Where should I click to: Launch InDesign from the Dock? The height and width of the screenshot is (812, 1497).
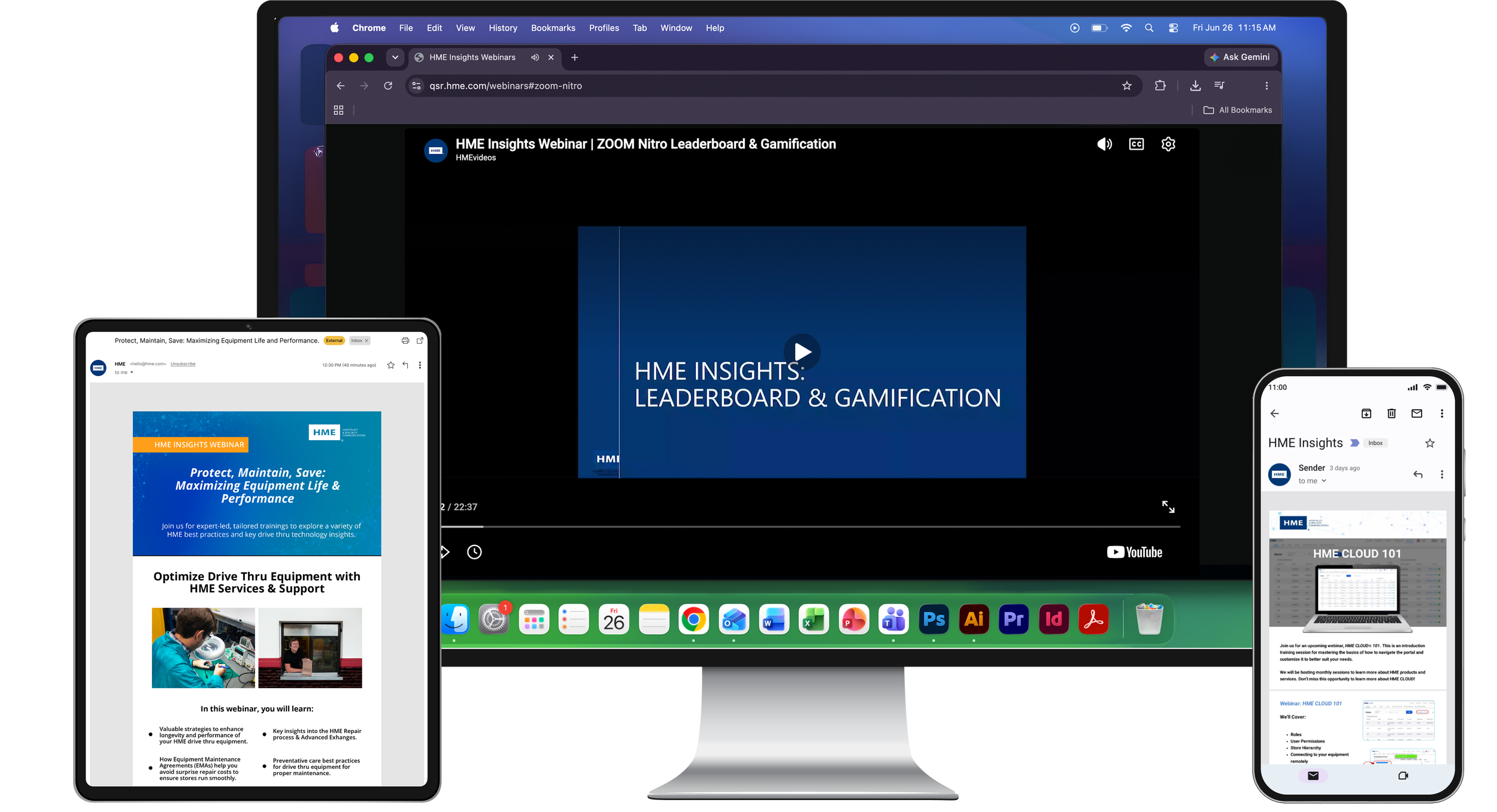(1054, 619)
